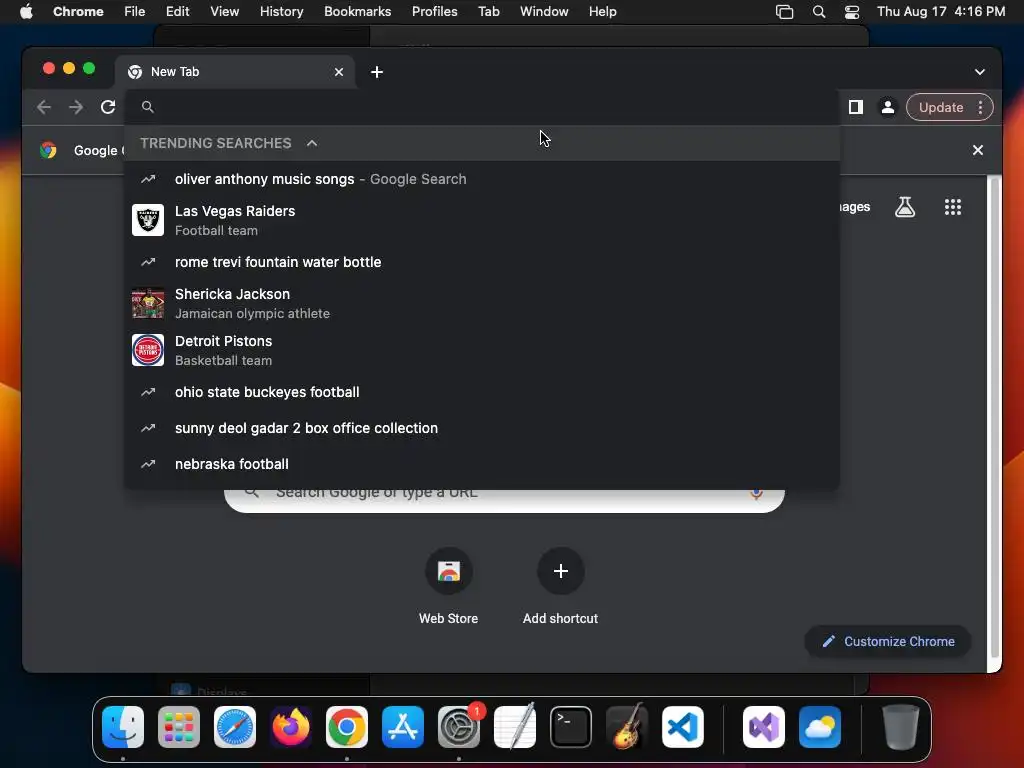Open Visual Studio from the Dock
The width and height of the screenshot is (1024, 768).
pyautogui.click(x=764, y=727)
